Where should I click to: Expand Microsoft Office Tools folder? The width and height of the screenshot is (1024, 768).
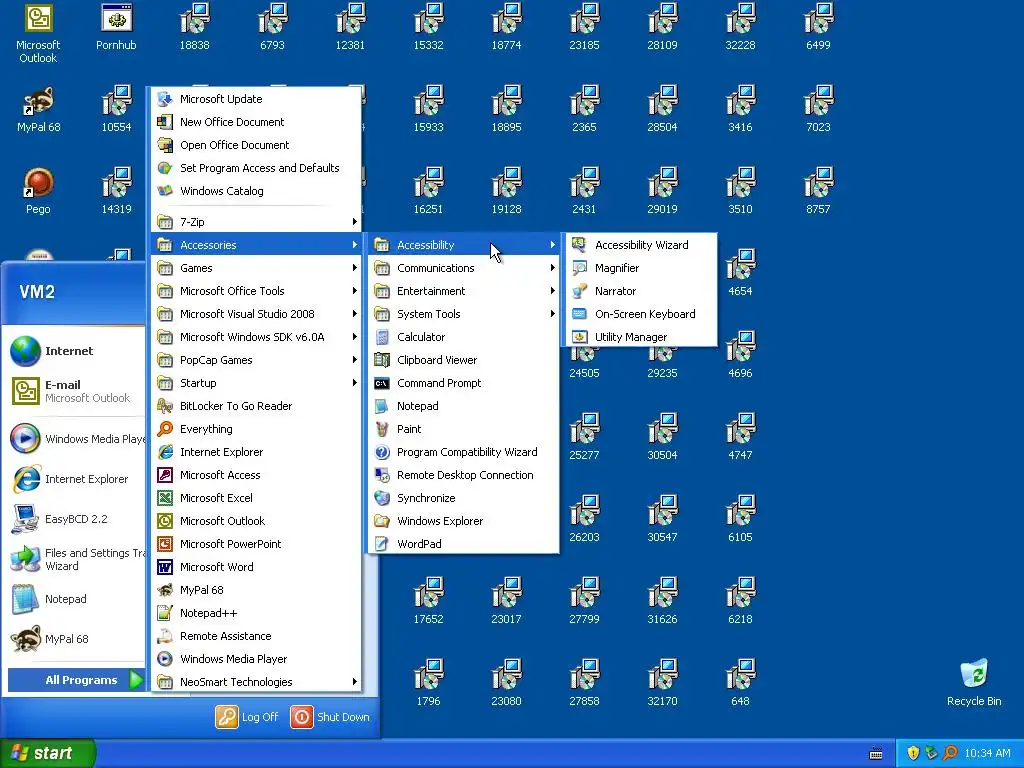256,291
